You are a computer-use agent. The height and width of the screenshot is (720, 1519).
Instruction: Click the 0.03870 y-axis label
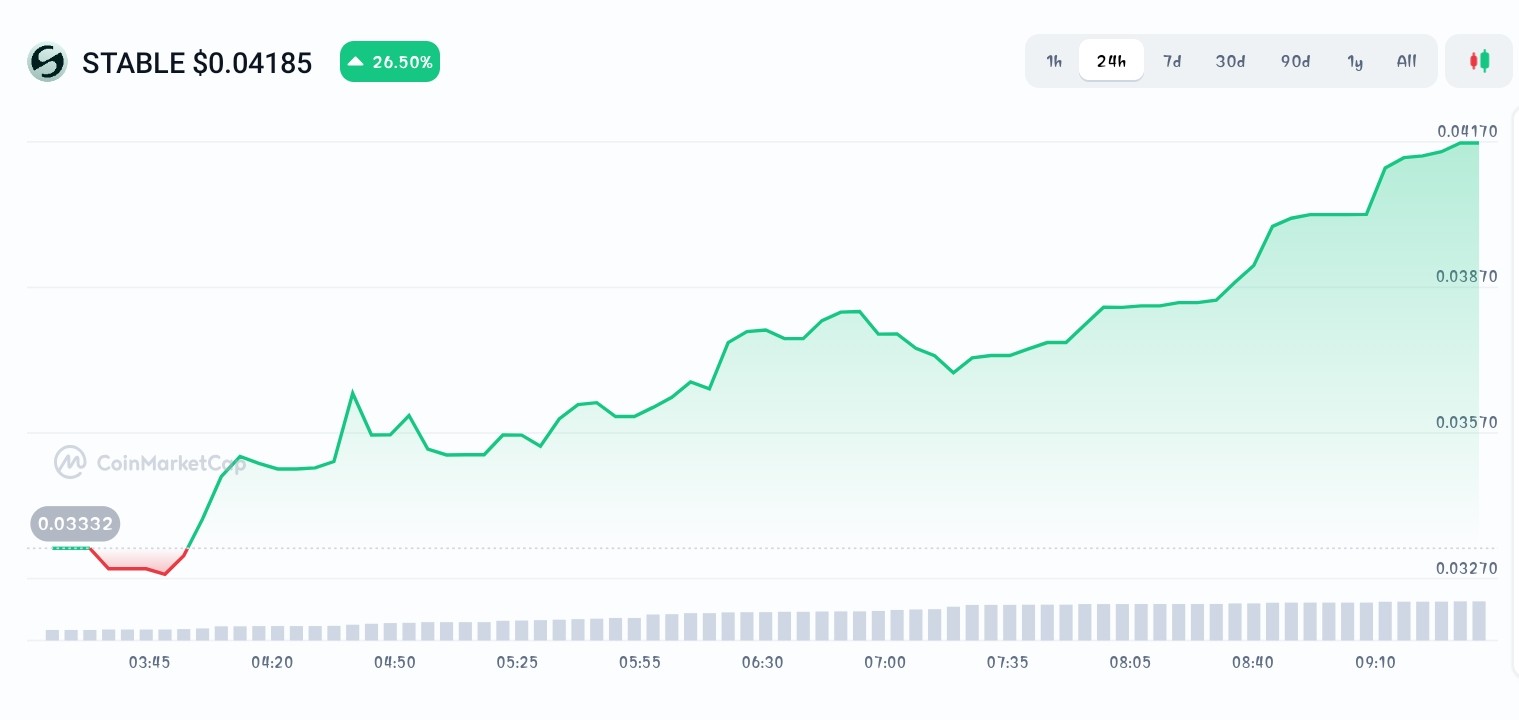tap(1467, 276)
